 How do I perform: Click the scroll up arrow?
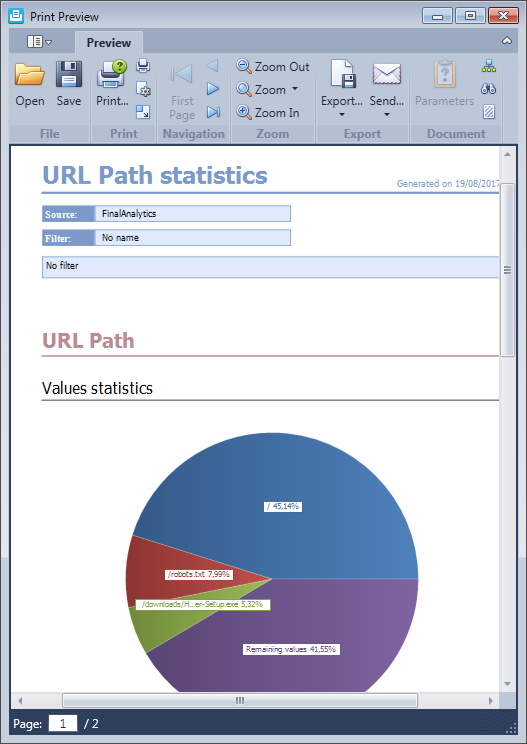tap(507, 154)
